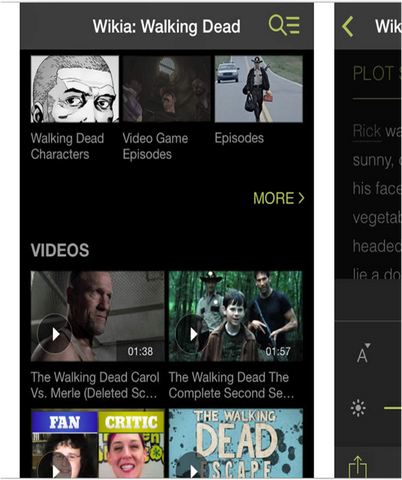Image resolution: width=402 pixels, height=480 pixels.
Task: Click the VIDEOS section heading
Action: click(x=60, y=250)
